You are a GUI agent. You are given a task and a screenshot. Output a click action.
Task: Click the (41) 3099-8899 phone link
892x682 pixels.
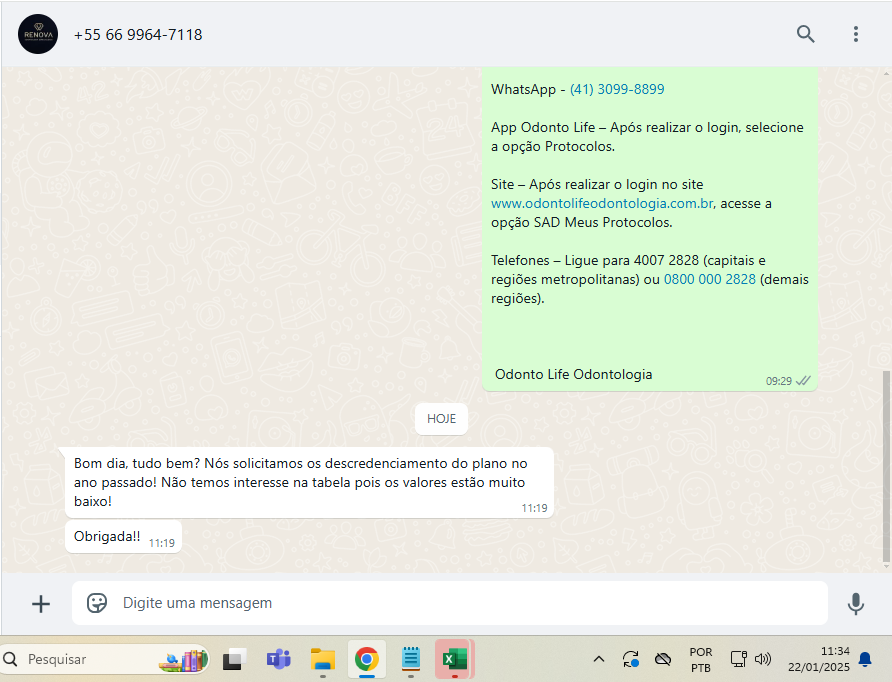tap(617, 89)
